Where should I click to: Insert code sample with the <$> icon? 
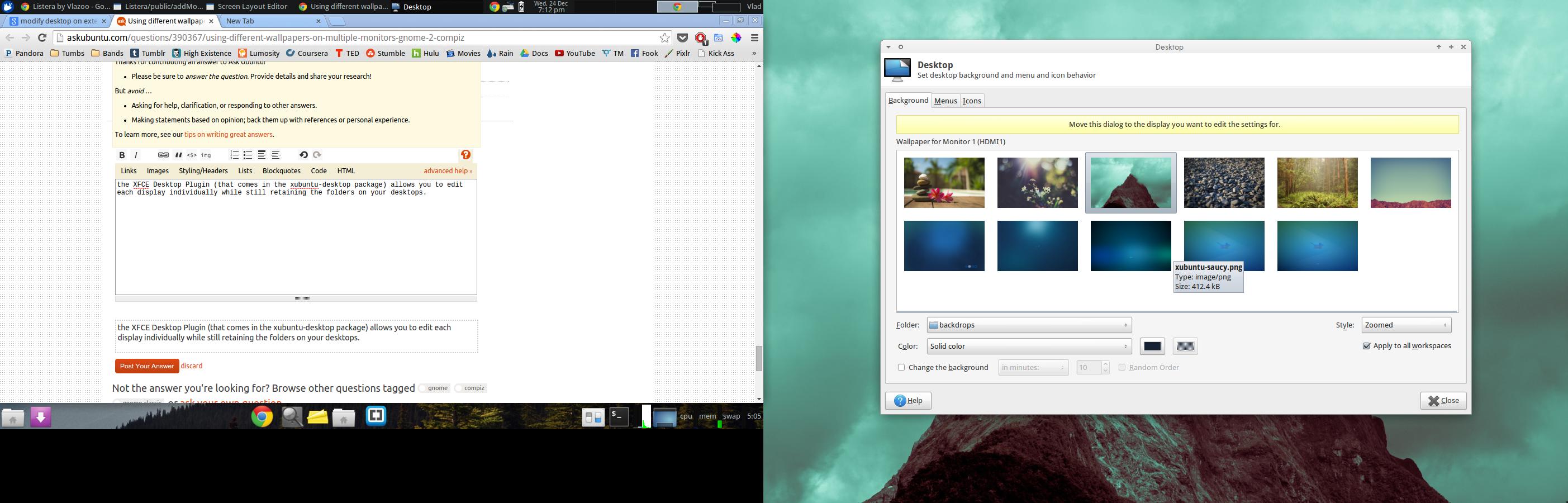point(192,155)
